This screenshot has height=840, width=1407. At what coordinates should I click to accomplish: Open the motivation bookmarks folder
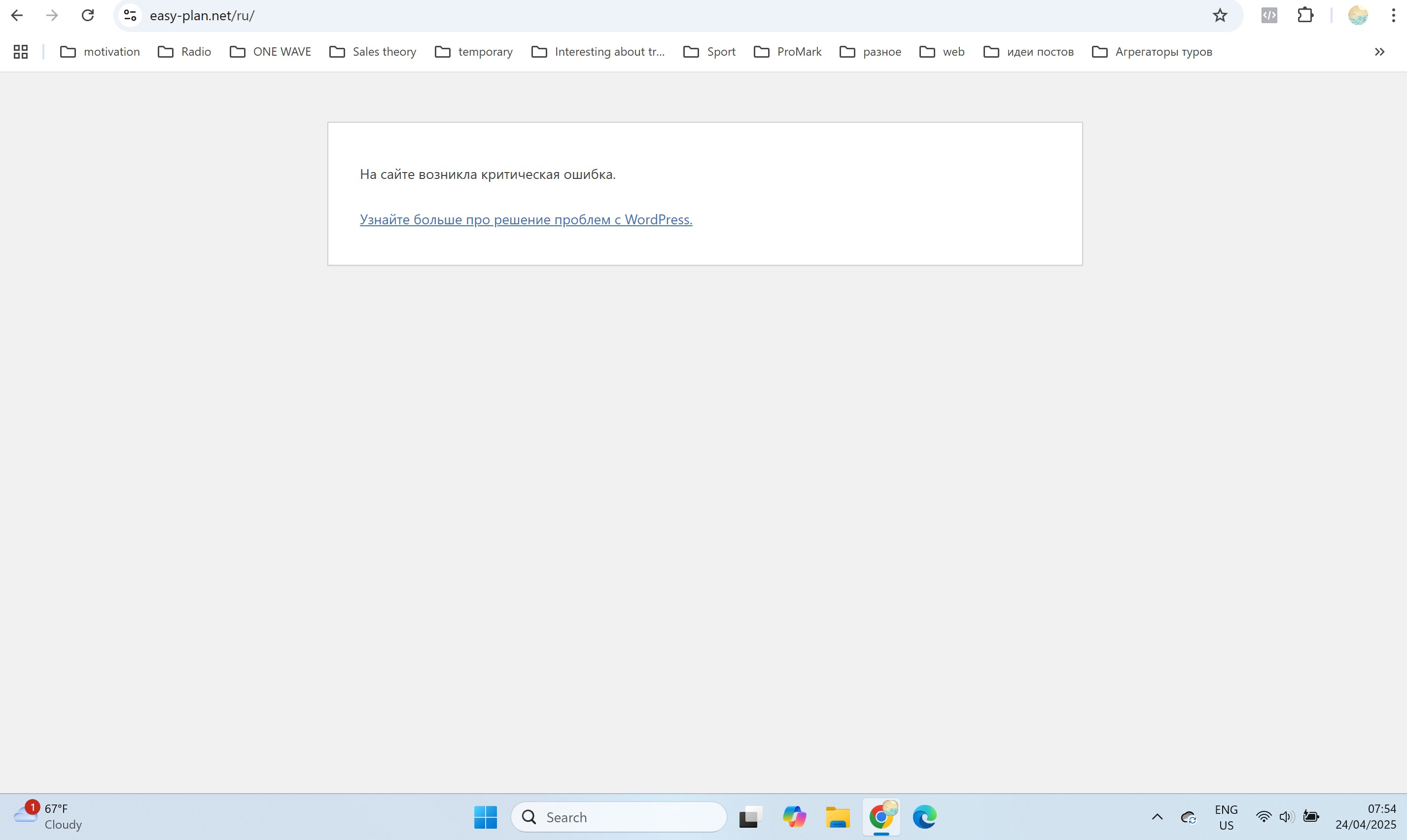(x=100, y=51)
